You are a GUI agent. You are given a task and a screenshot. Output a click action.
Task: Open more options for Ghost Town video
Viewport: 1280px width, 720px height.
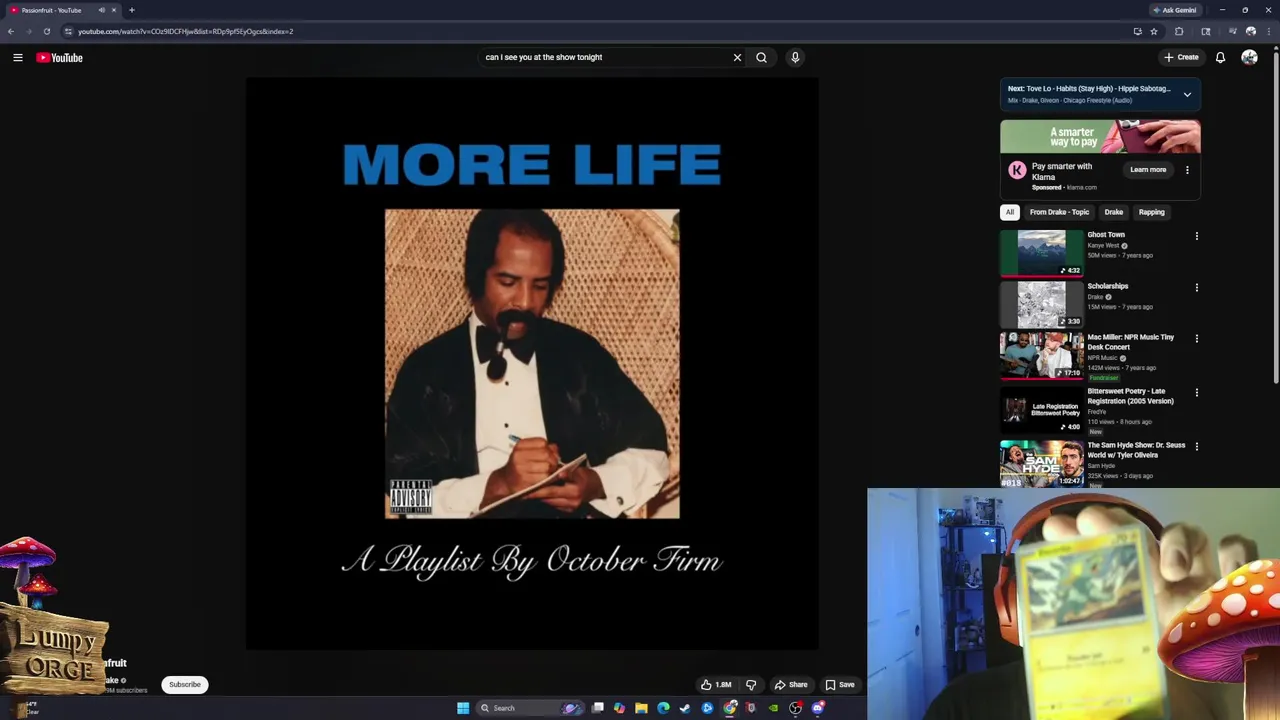click(1197, 237)
